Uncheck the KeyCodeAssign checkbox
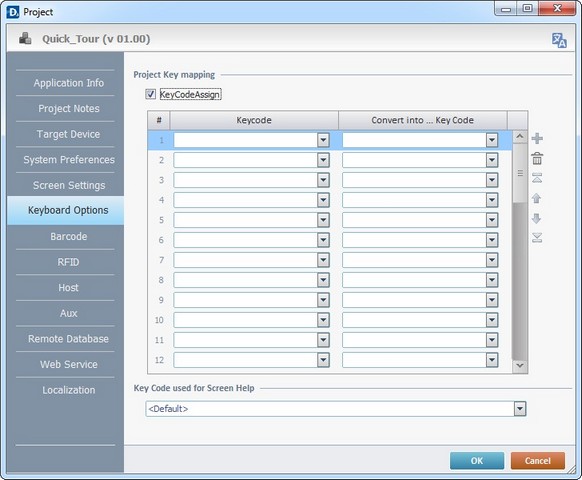The image size is (582, 480). [x=150, y=94]
